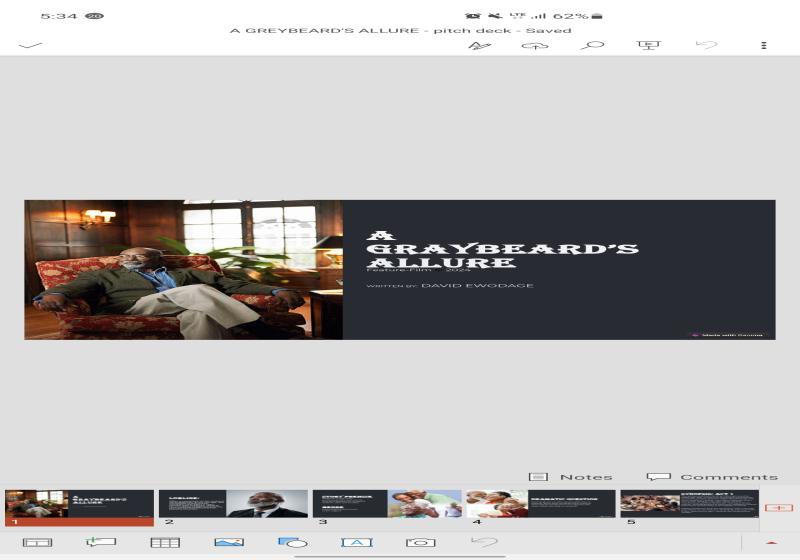The width and height of the screenshot is (800, 560).
Task: Start the slideshow presentation
Action: tap(648, 45)
